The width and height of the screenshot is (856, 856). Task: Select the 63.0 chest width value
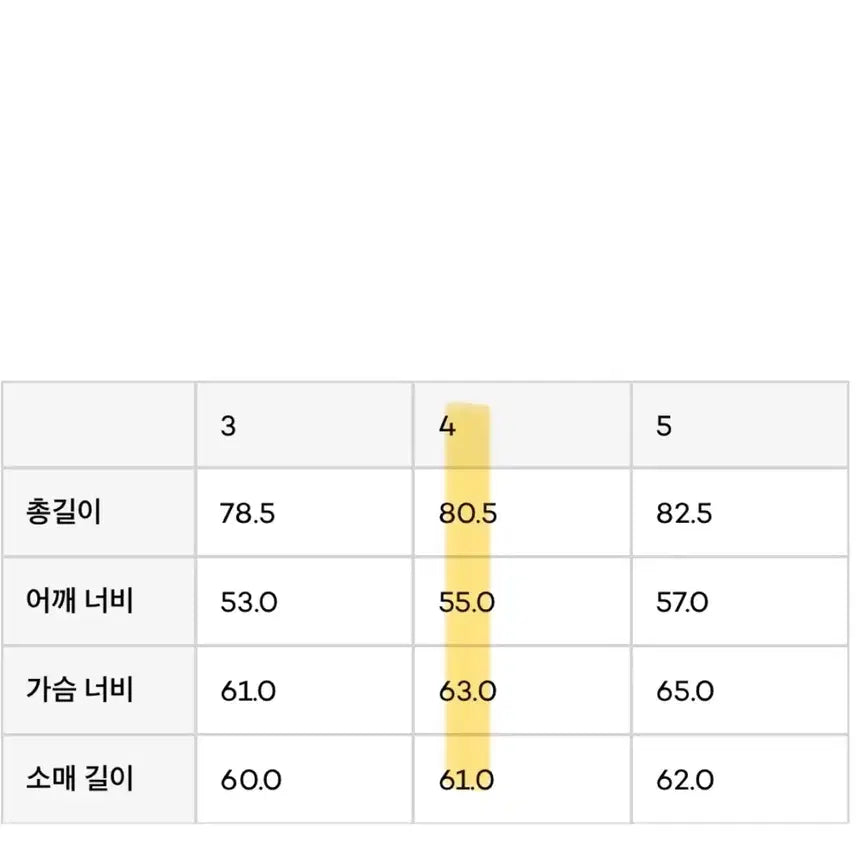pos(467,691)
